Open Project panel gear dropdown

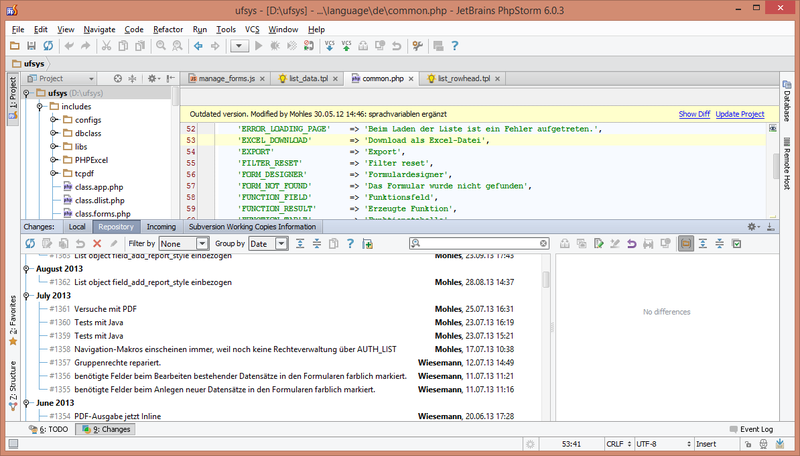coord(154,79)
